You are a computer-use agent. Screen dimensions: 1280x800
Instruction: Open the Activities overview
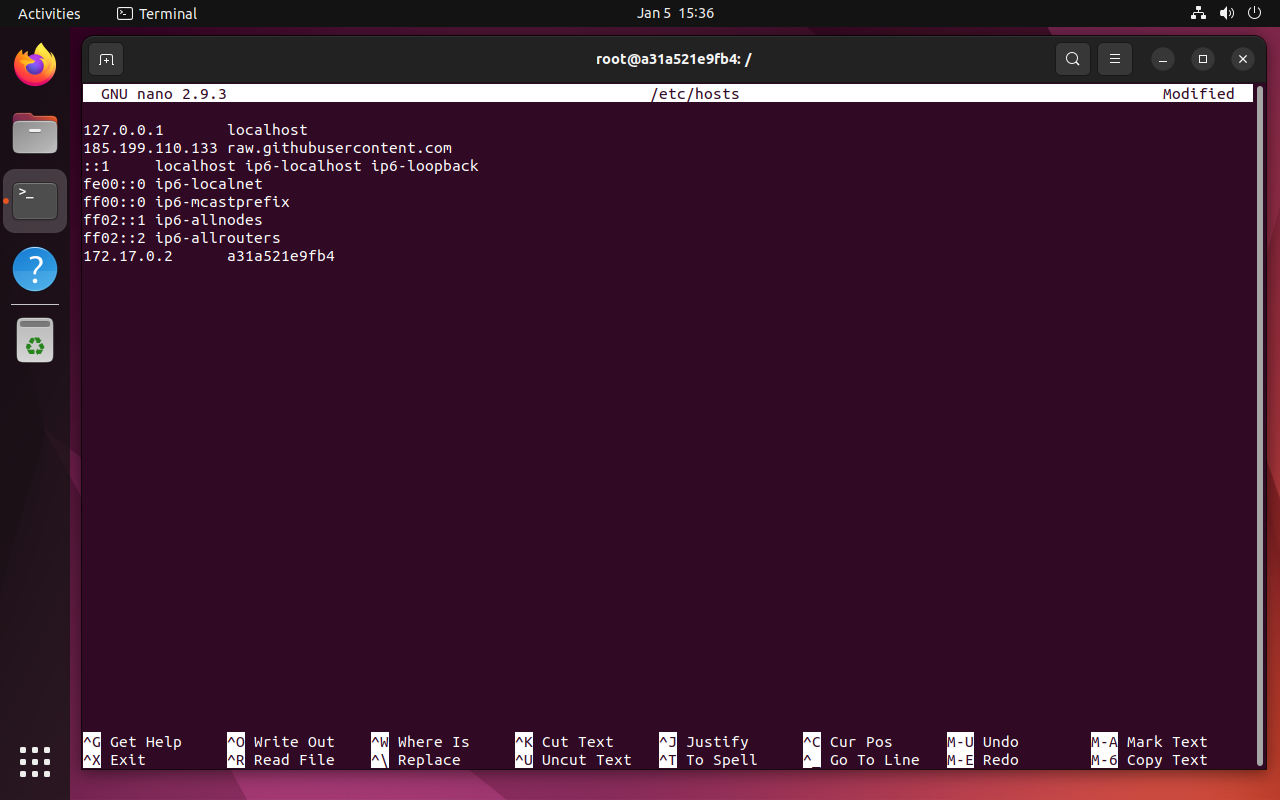pyautogui.click(x=49, y=13)
